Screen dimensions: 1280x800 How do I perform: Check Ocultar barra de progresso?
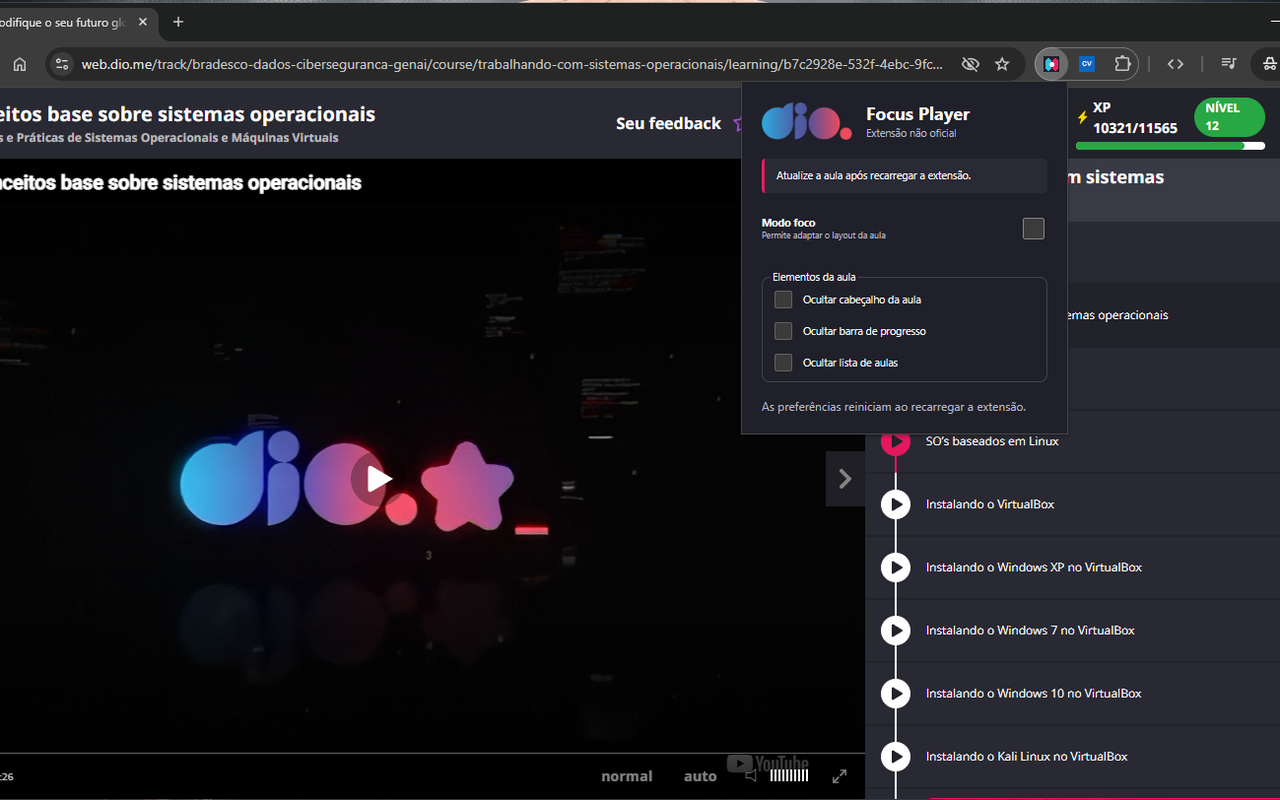click(783, 331)
